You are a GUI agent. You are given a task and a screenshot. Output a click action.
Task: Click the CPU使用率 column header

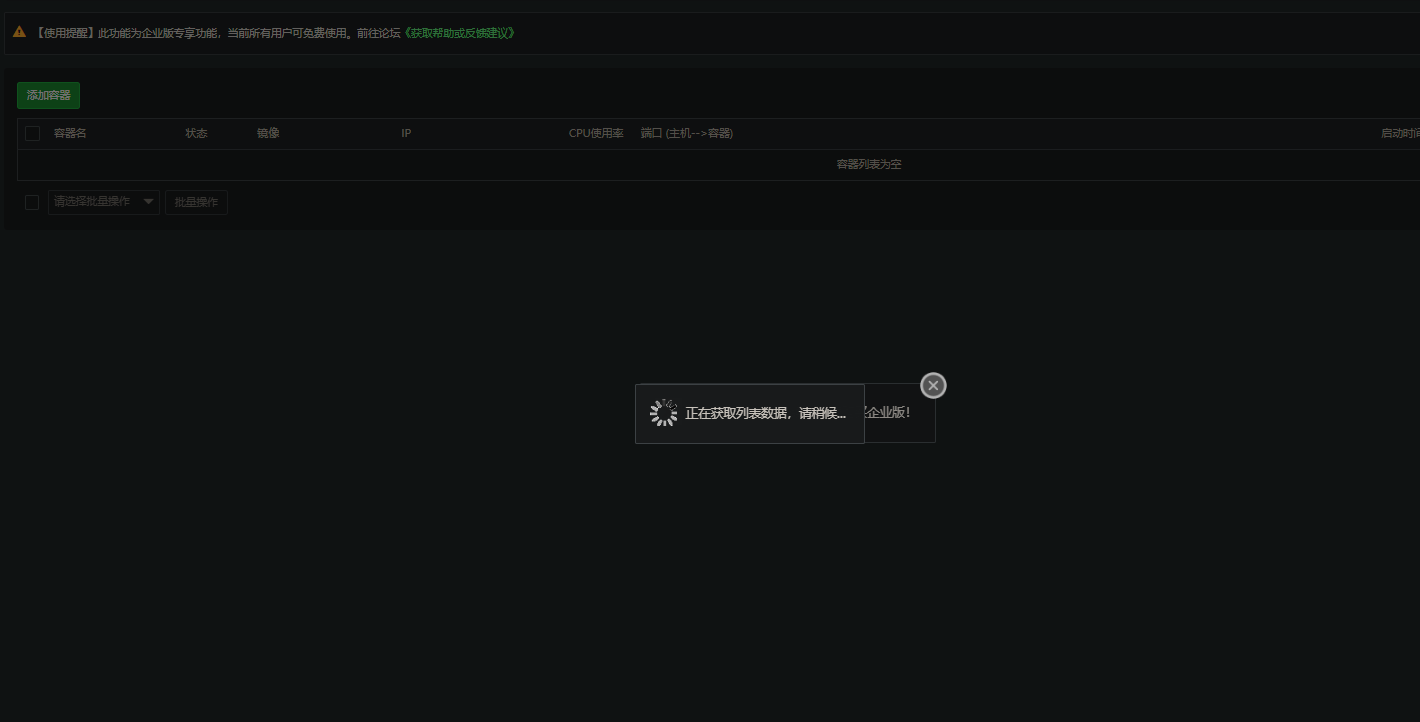596,133
